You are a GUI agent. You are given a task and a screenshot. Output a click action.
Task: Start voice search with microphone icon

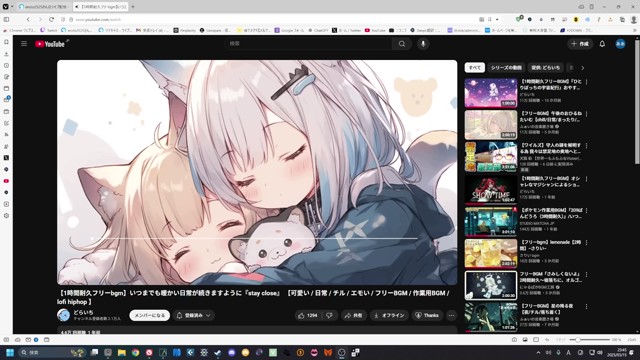coord(423,44)
